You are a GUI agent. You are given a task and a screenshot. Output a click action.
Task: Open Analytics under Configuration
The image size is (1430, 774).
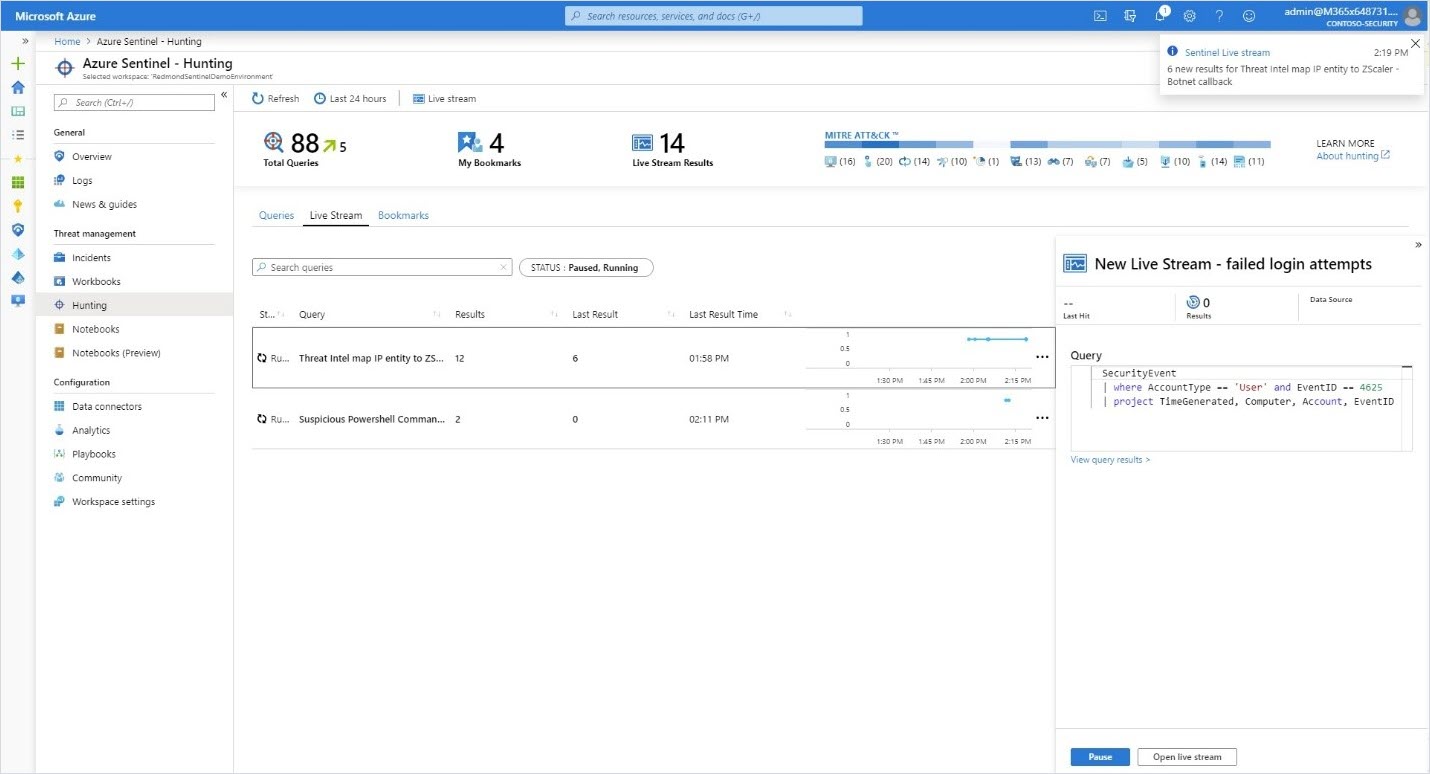click(92, 430)
